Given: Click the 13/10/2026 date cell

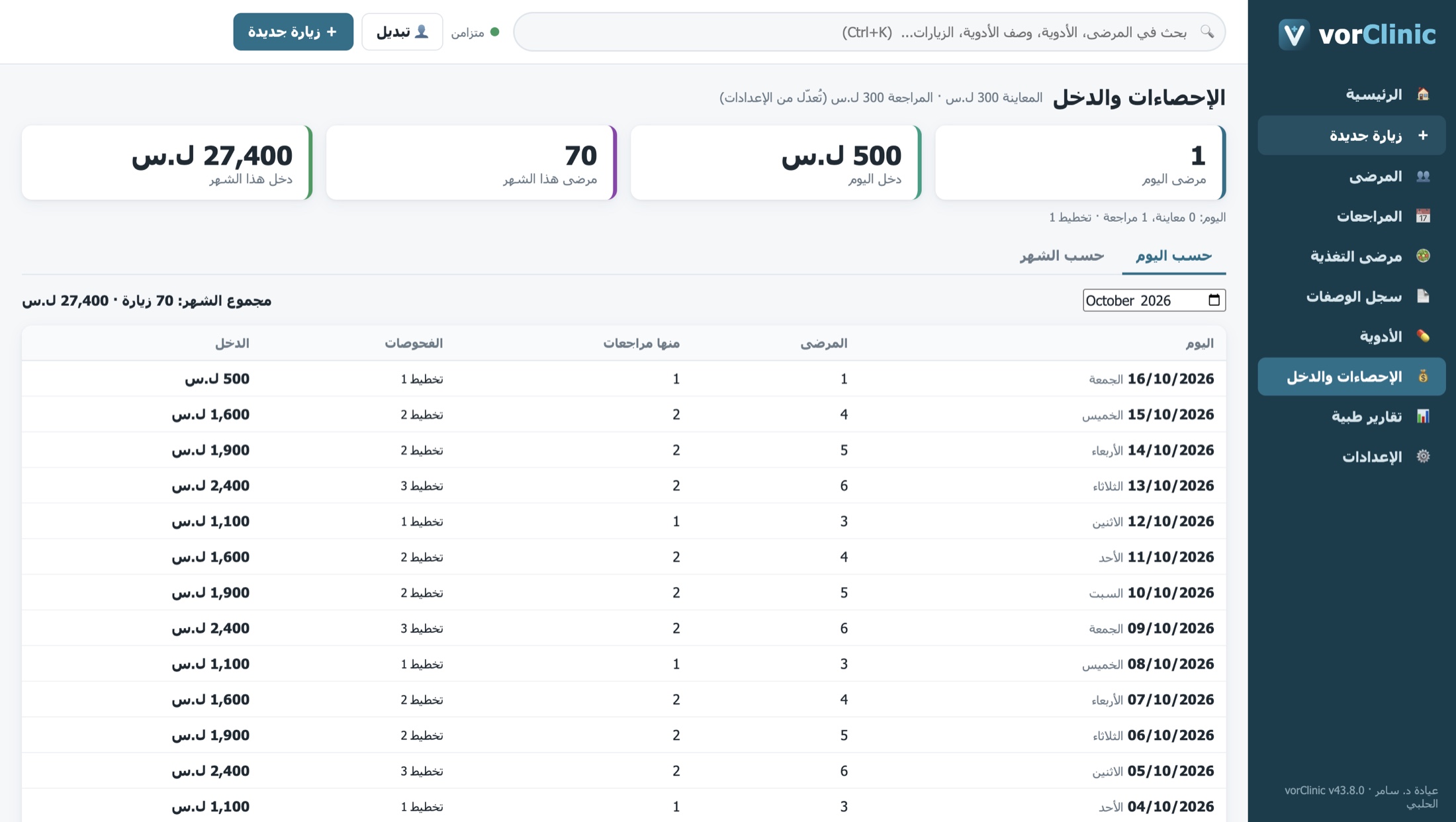Looking at the screenshot, I should pyautogui.click(x=1170, y=486).
